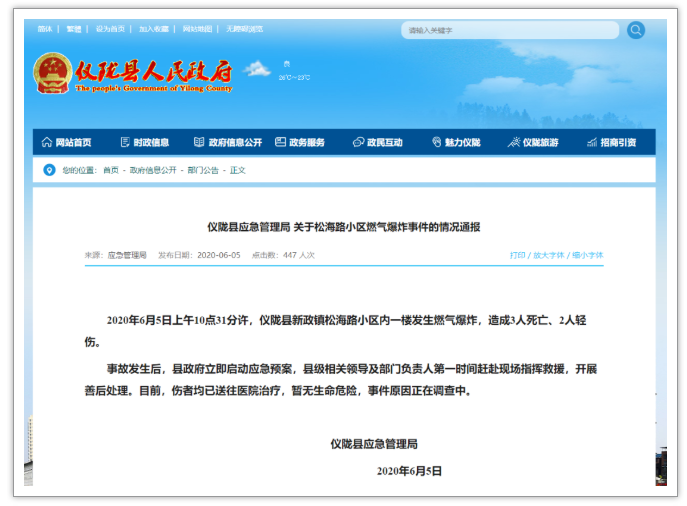Click 正文 in the breadcrumb

point(237,170)
